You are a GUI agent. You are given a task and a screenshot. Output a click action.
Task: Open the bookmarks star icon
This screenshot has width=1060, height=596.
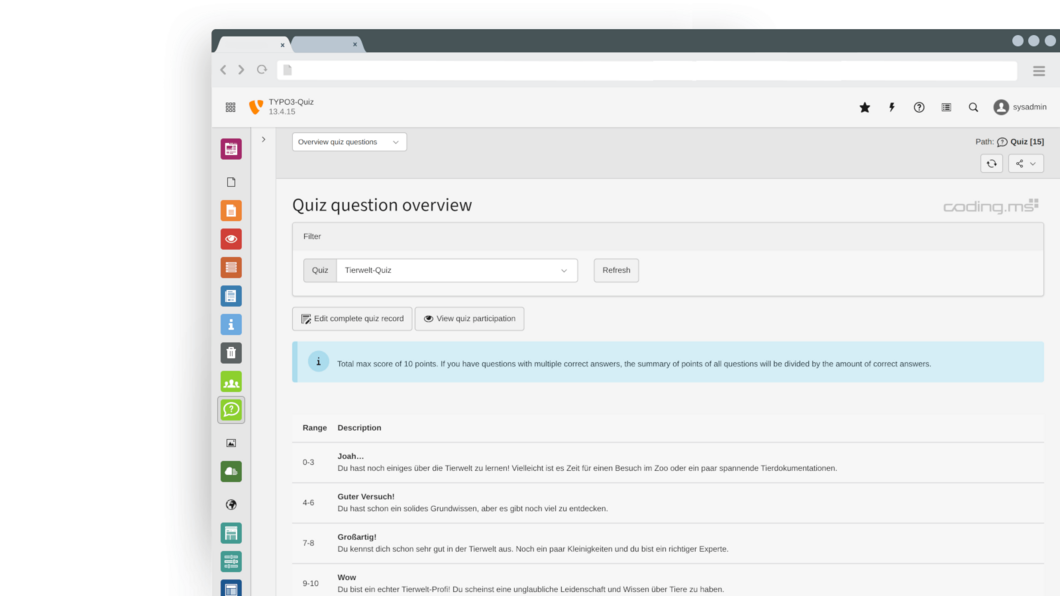pyautogui.click(x=865, y=107)
